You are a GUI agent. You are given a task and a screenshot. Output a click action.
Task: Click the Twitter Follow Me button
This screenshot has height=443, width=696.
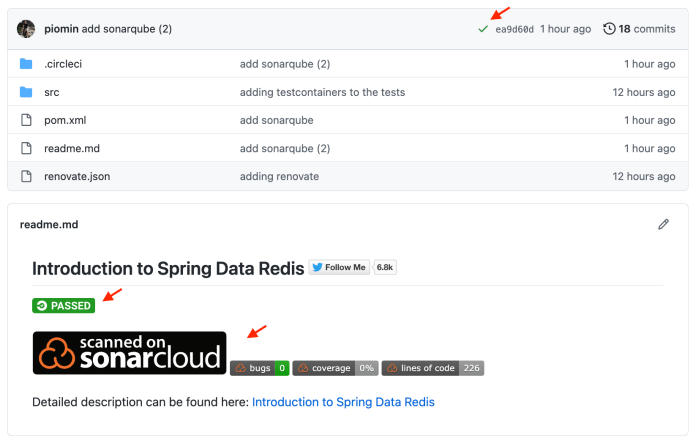339,268
